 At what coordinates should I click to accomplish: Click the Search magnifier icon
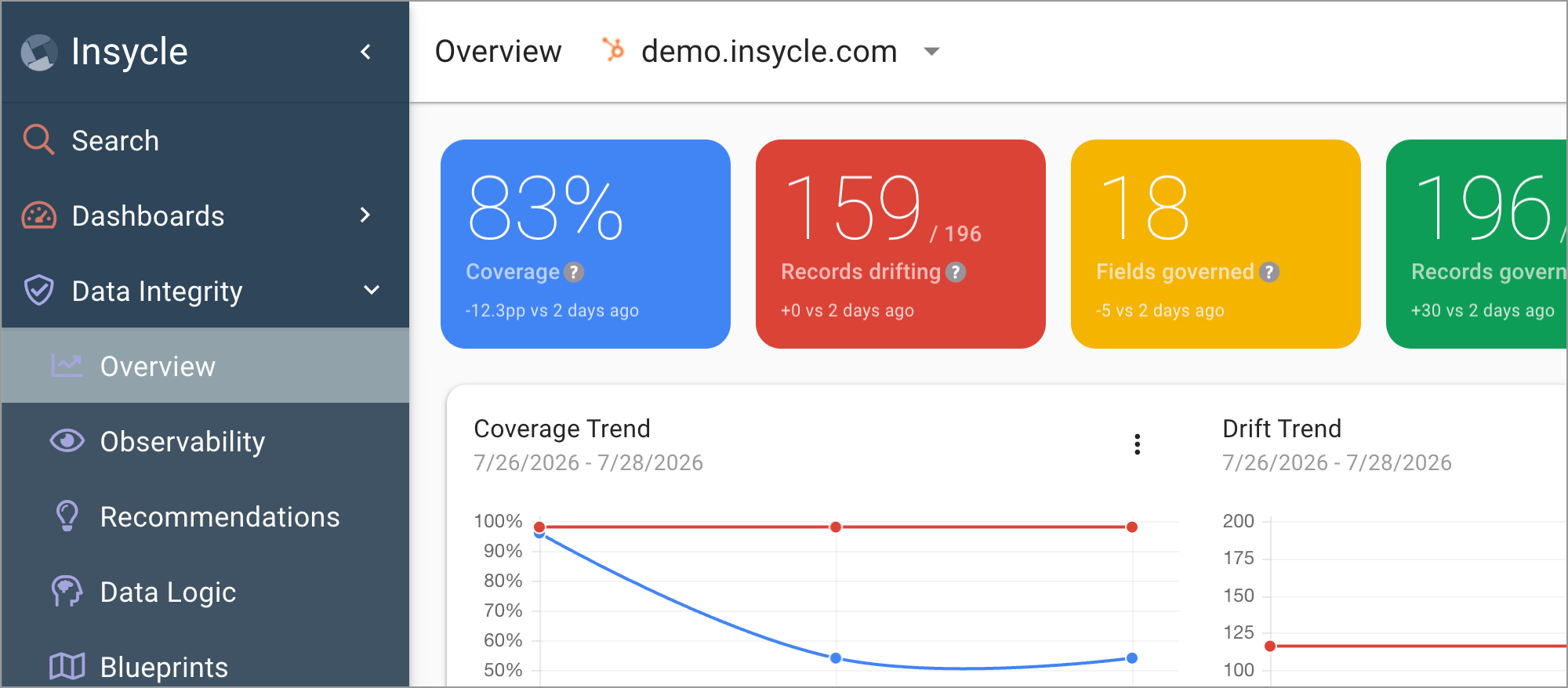pos(38,139)
